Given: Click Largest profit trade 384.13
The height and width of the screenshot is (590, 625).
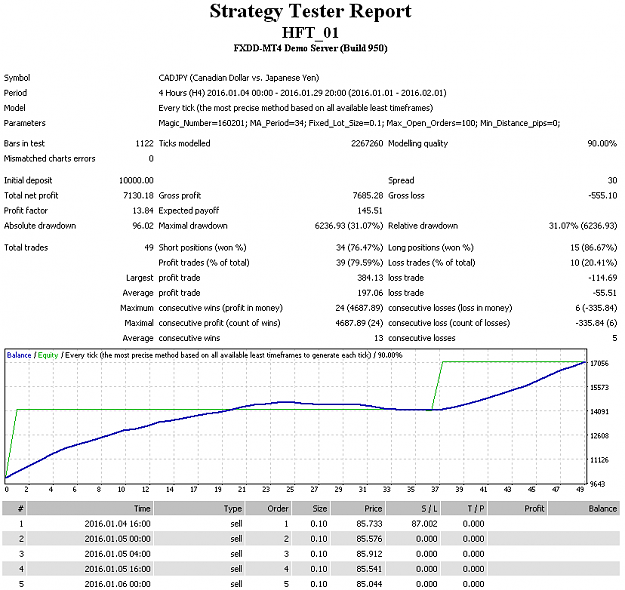Looking at the screenshot, I should [370, 278].
